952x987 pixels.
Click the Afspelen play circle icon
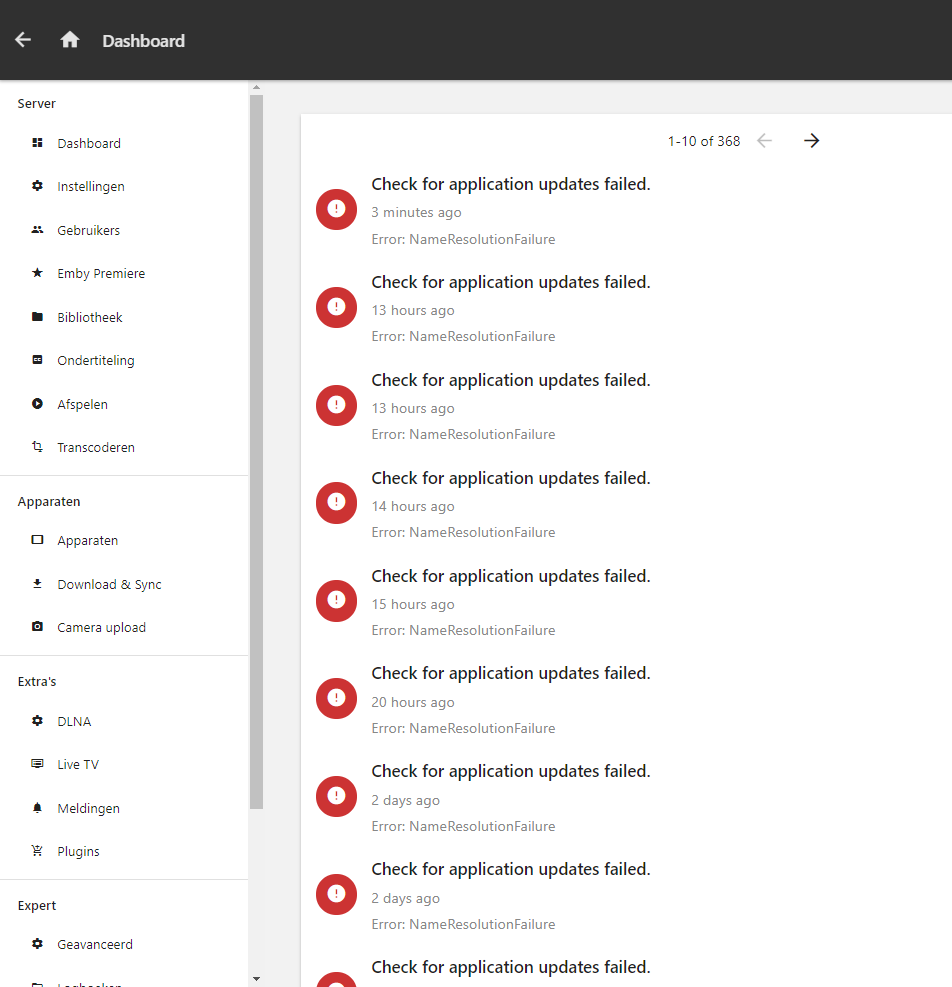(x=37, y=403)
